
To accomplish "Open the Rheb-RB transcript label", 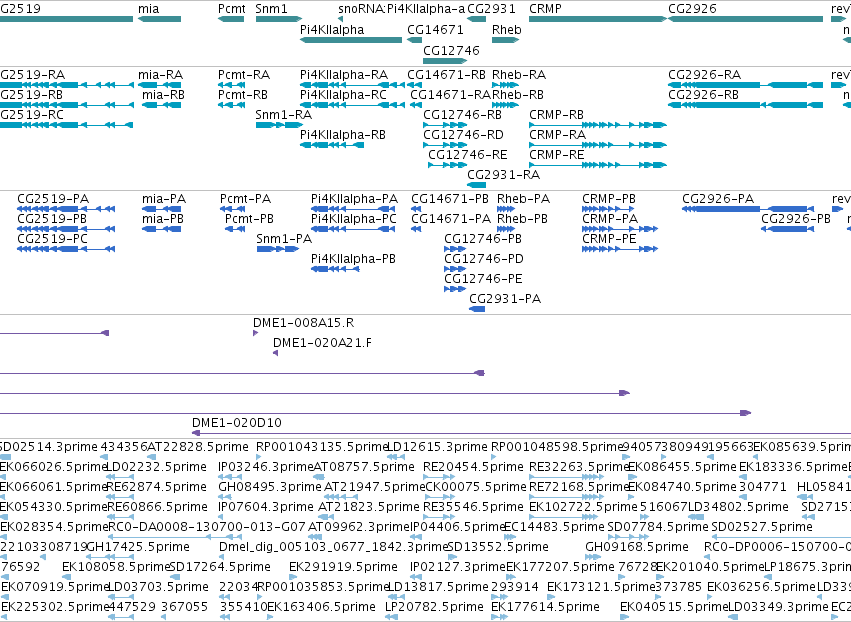I will click(x=518, y=94).
